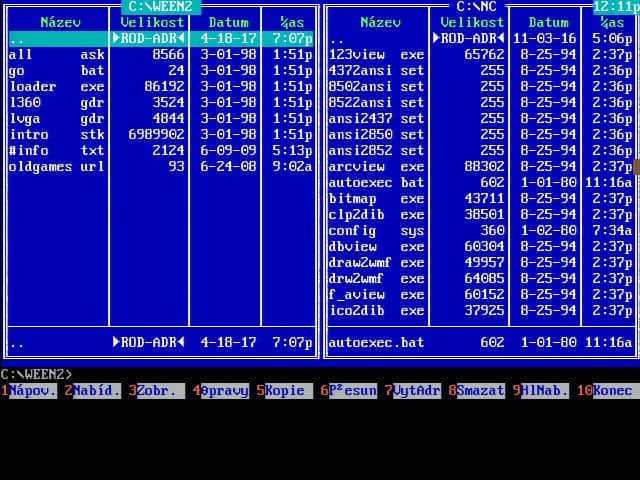
Task: Click the ROD-ADR status line in left panel footer
Action: click(161, 342)
